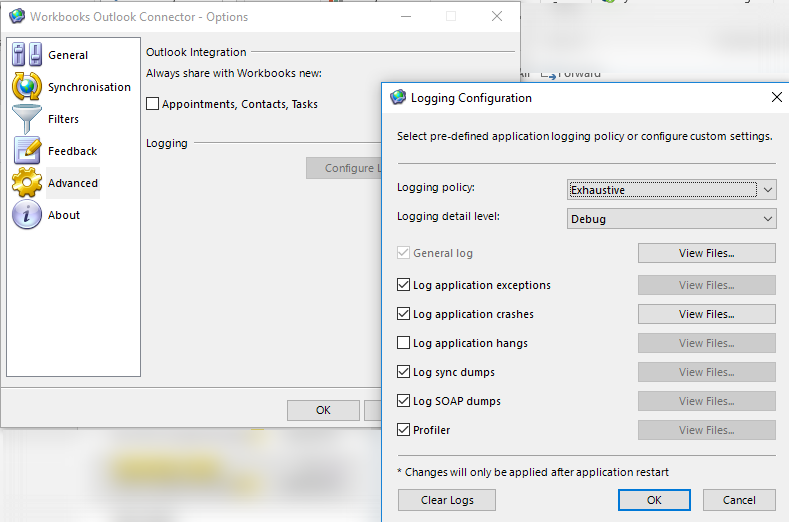This screenshot has height=522, width=789.
Task: Click the Outlook Integration section heading
Action: (196, 52)
